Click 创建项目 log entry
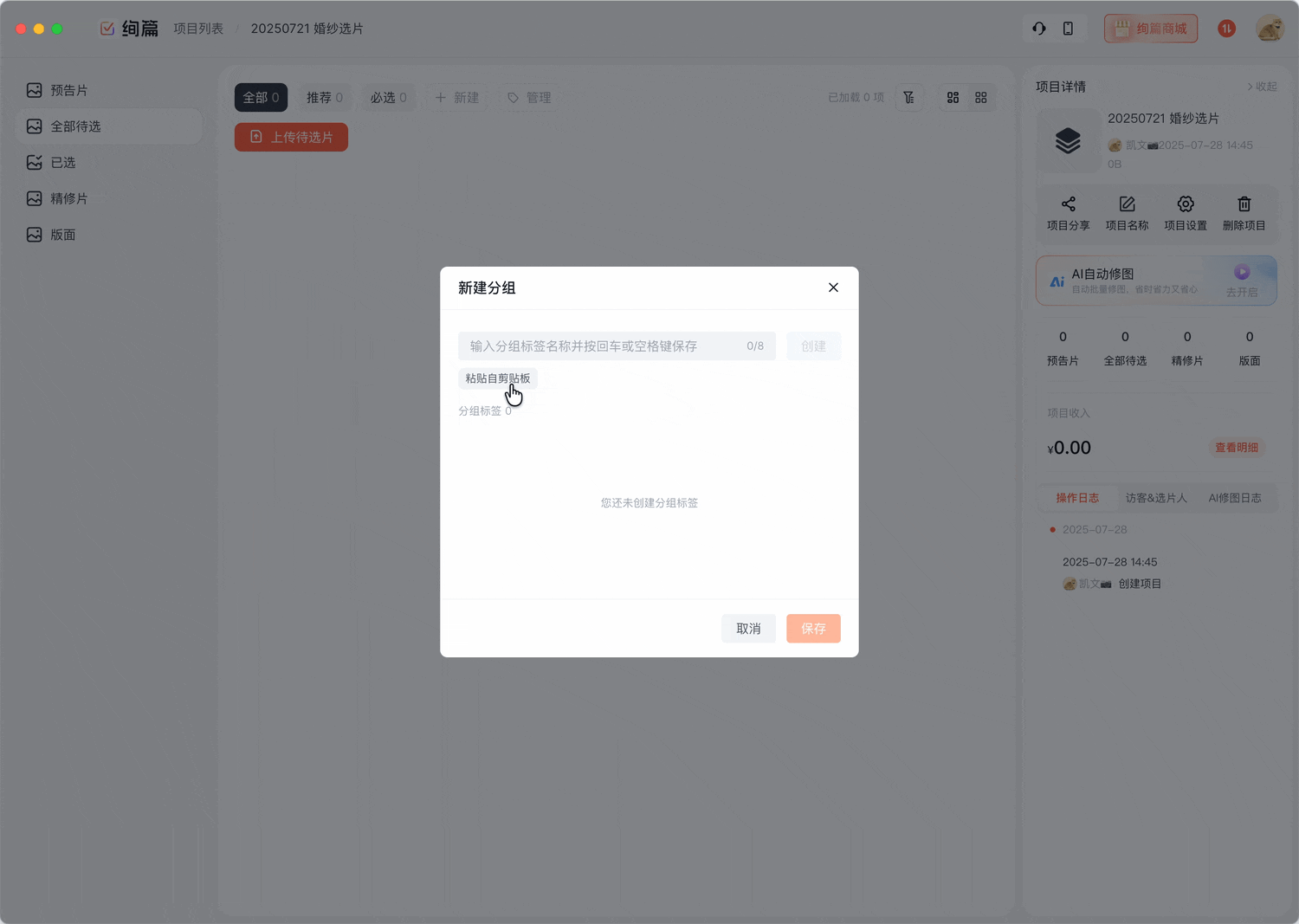Image resolution: width=1299 pixels, height=924 pixels. pyautogui.click(x=1140, y=584)
